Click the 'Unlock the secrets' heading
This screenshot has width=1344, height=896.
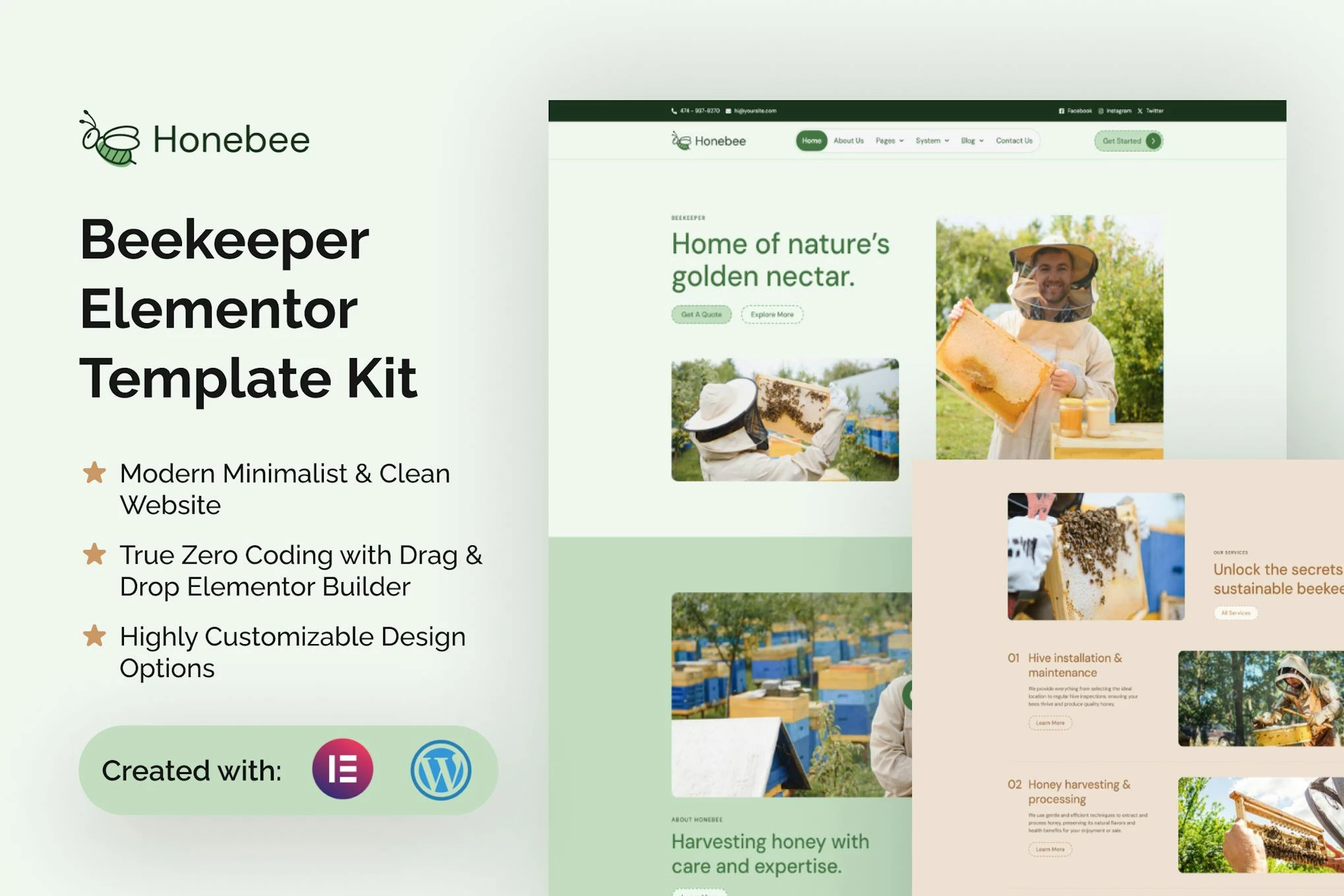(x=1278, y=579)
